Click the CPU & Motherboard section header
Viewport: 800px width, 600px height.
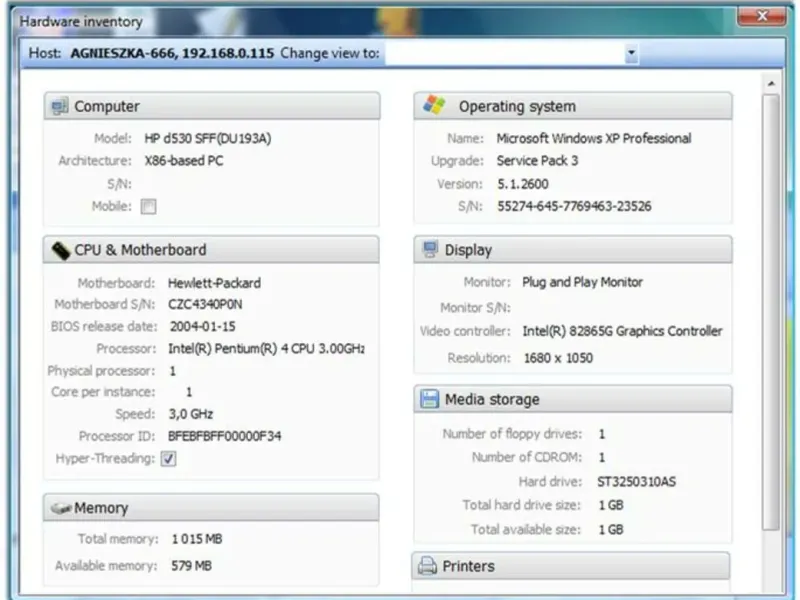(211, 250)
